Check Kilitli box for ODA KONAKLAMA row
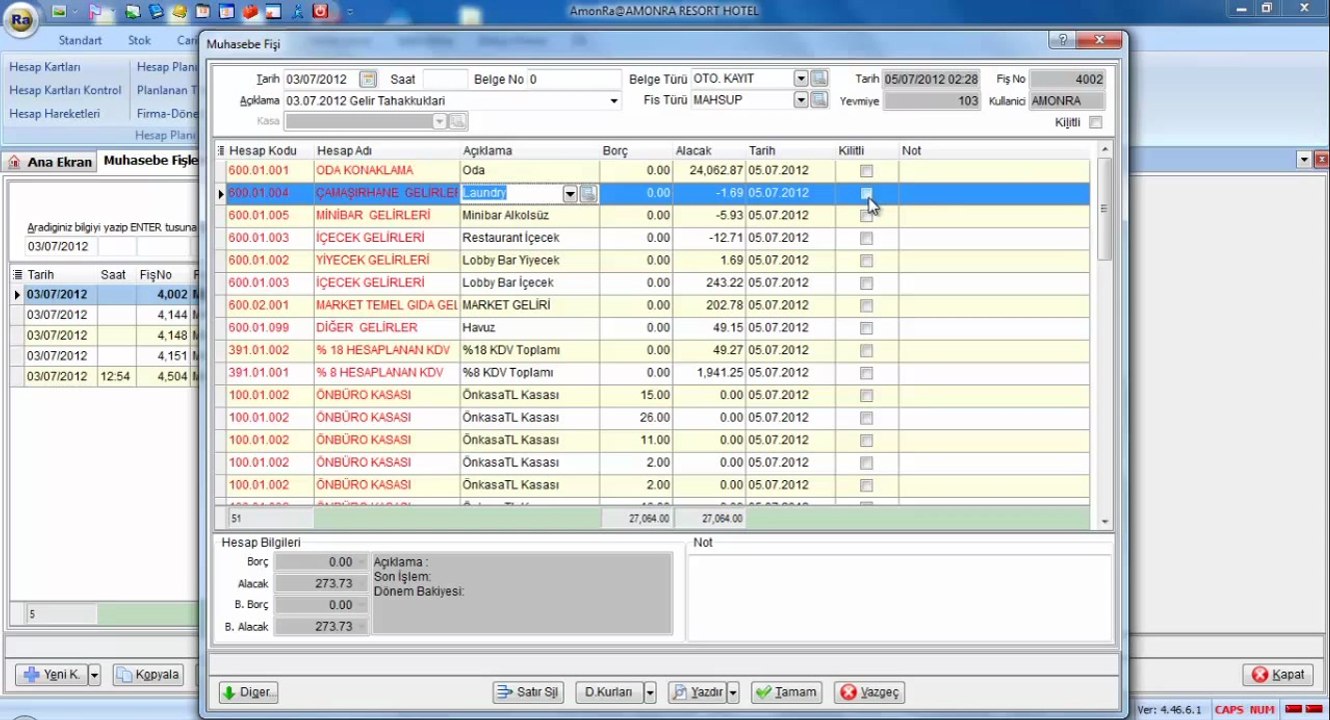Viewport: 1330px width, 720px height. [866, 171]
